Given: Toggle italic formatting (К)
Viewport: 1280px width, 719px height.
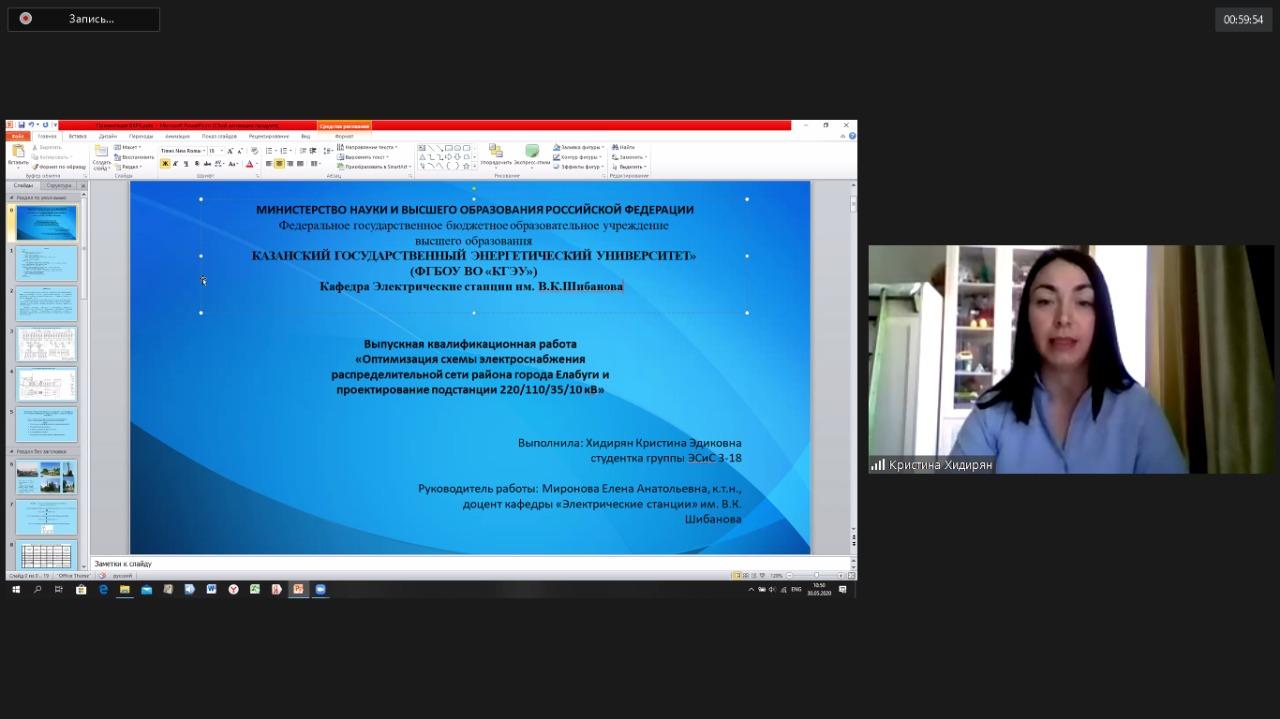Looking at the screenshot, I should [175, 164].
